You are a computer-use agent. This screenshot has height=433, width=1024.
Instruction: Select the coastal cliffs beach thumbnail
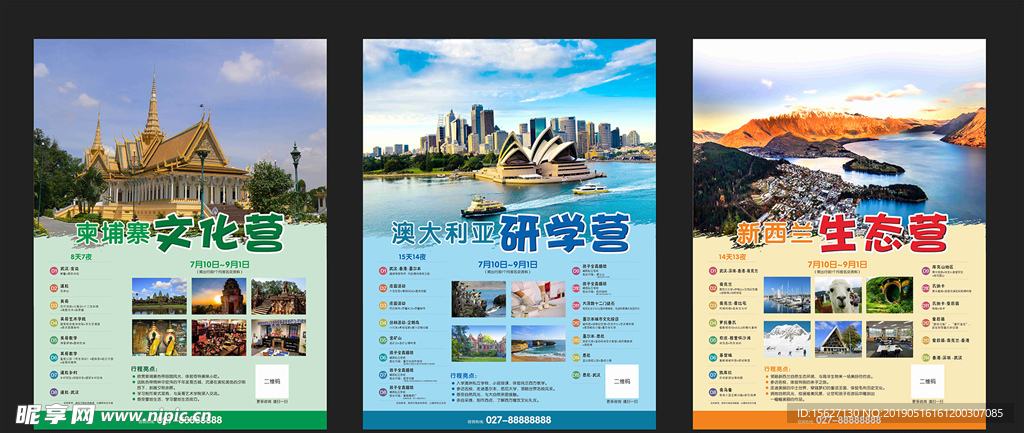[538, 343]
